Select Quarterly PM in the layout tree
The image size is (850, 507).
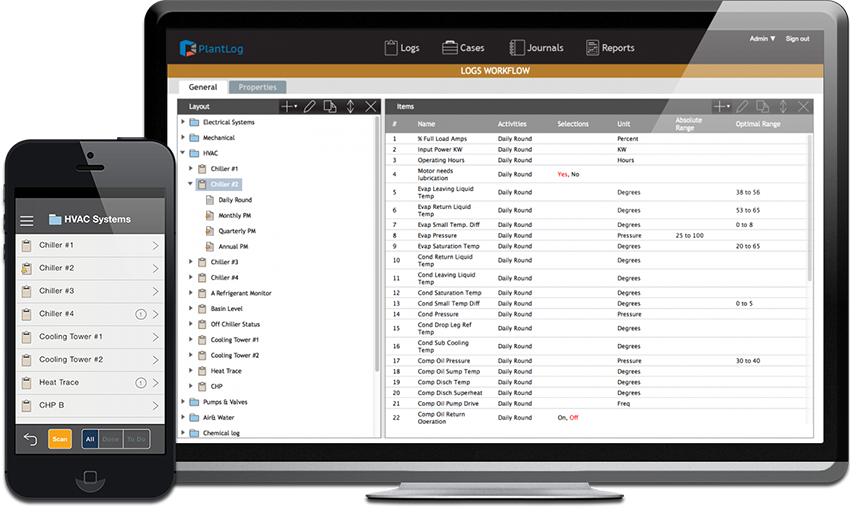coord(236,231)
